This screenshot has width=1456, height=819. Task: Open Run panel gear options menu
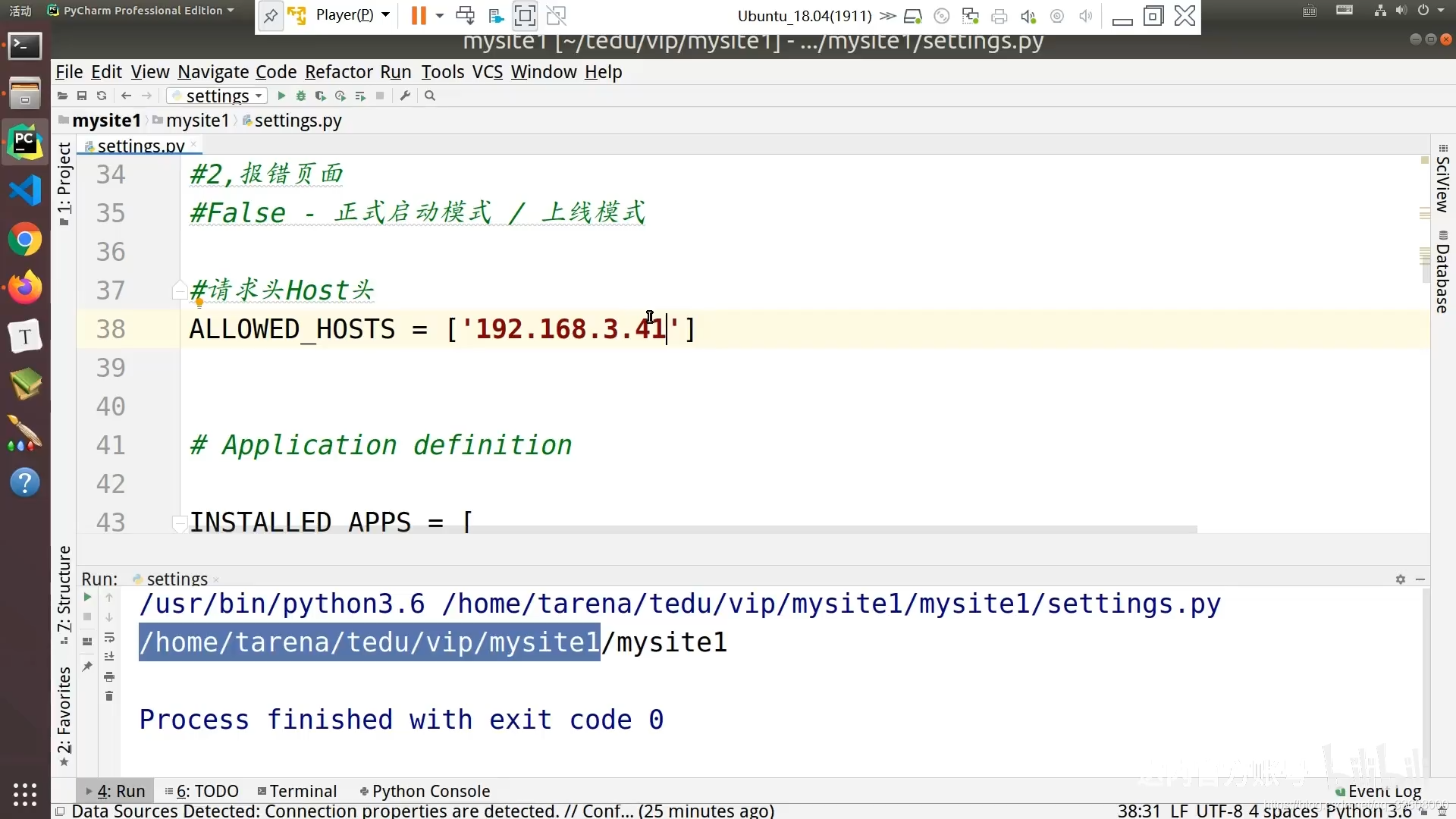[x=1400, y=579]
